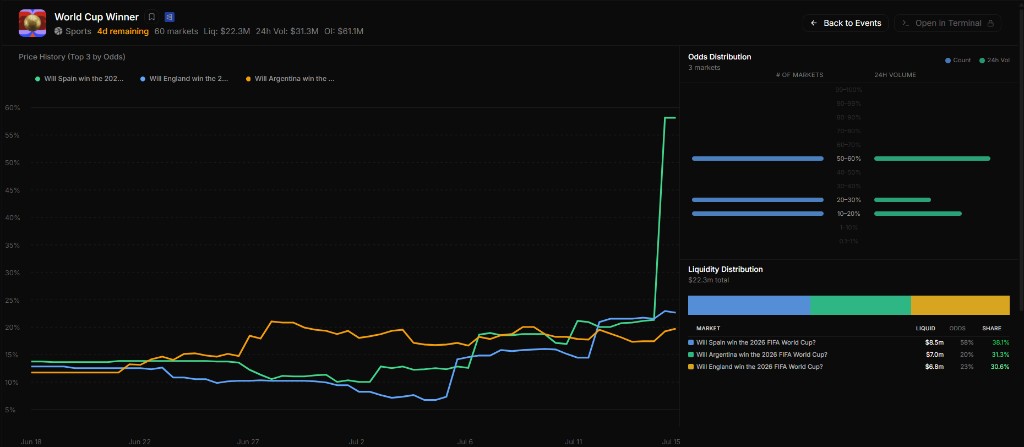Screen dimensions: 1024x447
Task: Click the 10-20% odds bucket label
Action: [x=849, y=214]
